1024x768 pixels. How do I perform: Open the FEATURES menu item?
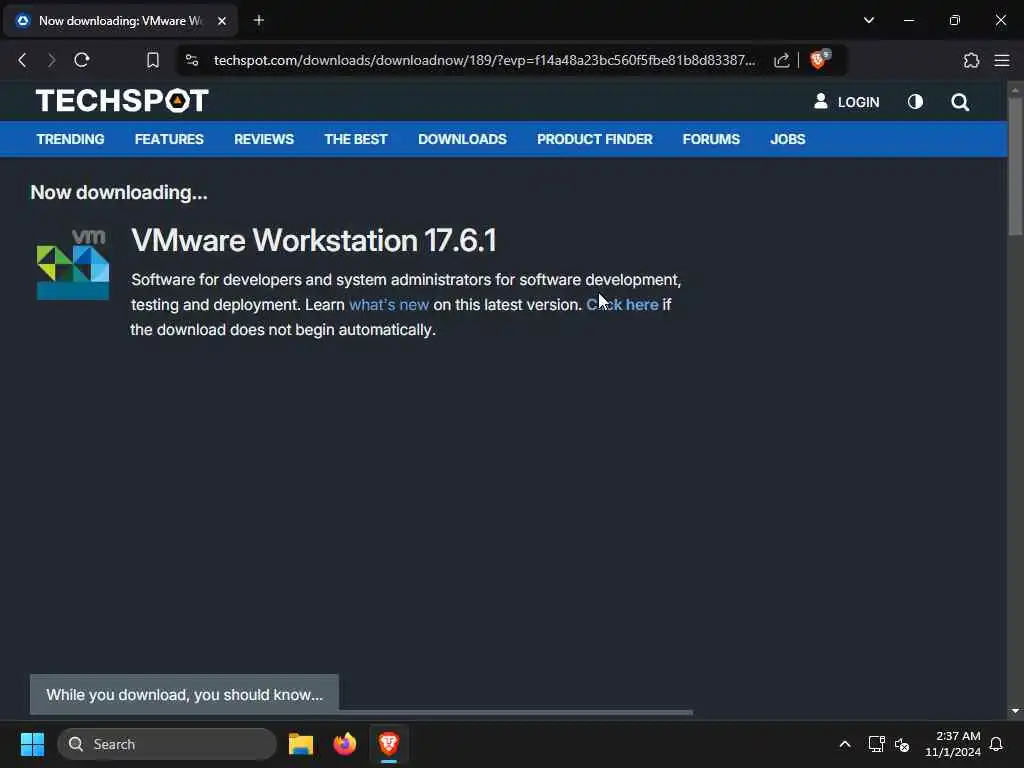[169, 139]
